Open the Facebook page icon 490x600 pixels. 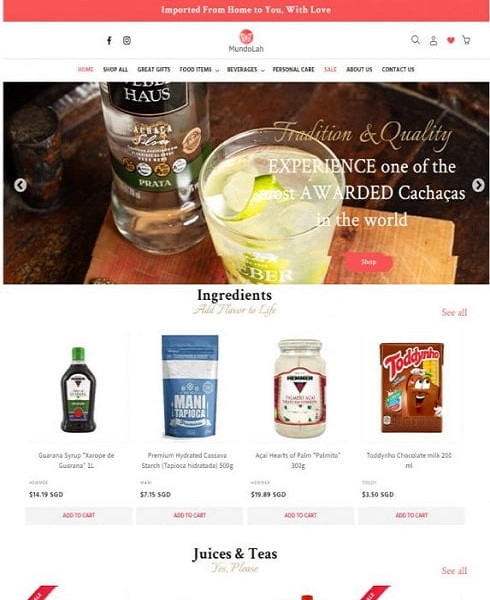pyautogui.click(x=109, y=41)
